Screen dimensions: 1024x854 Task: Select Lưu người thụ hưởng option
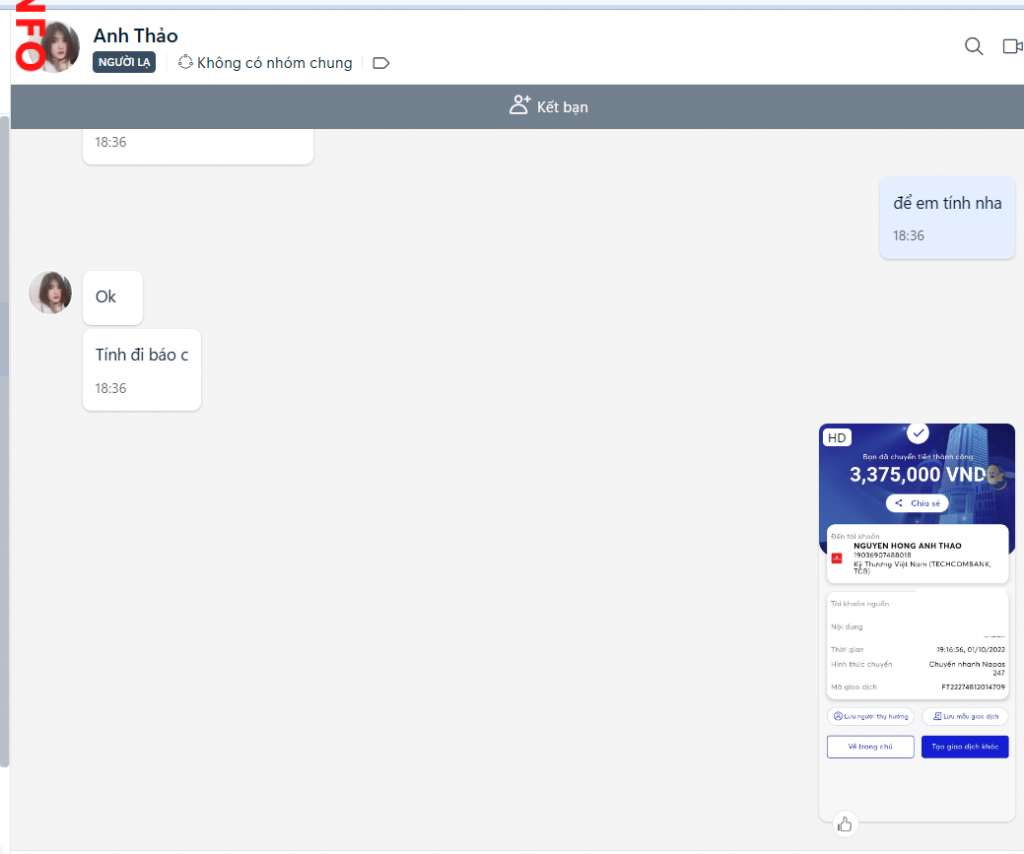tap(870, 716)
